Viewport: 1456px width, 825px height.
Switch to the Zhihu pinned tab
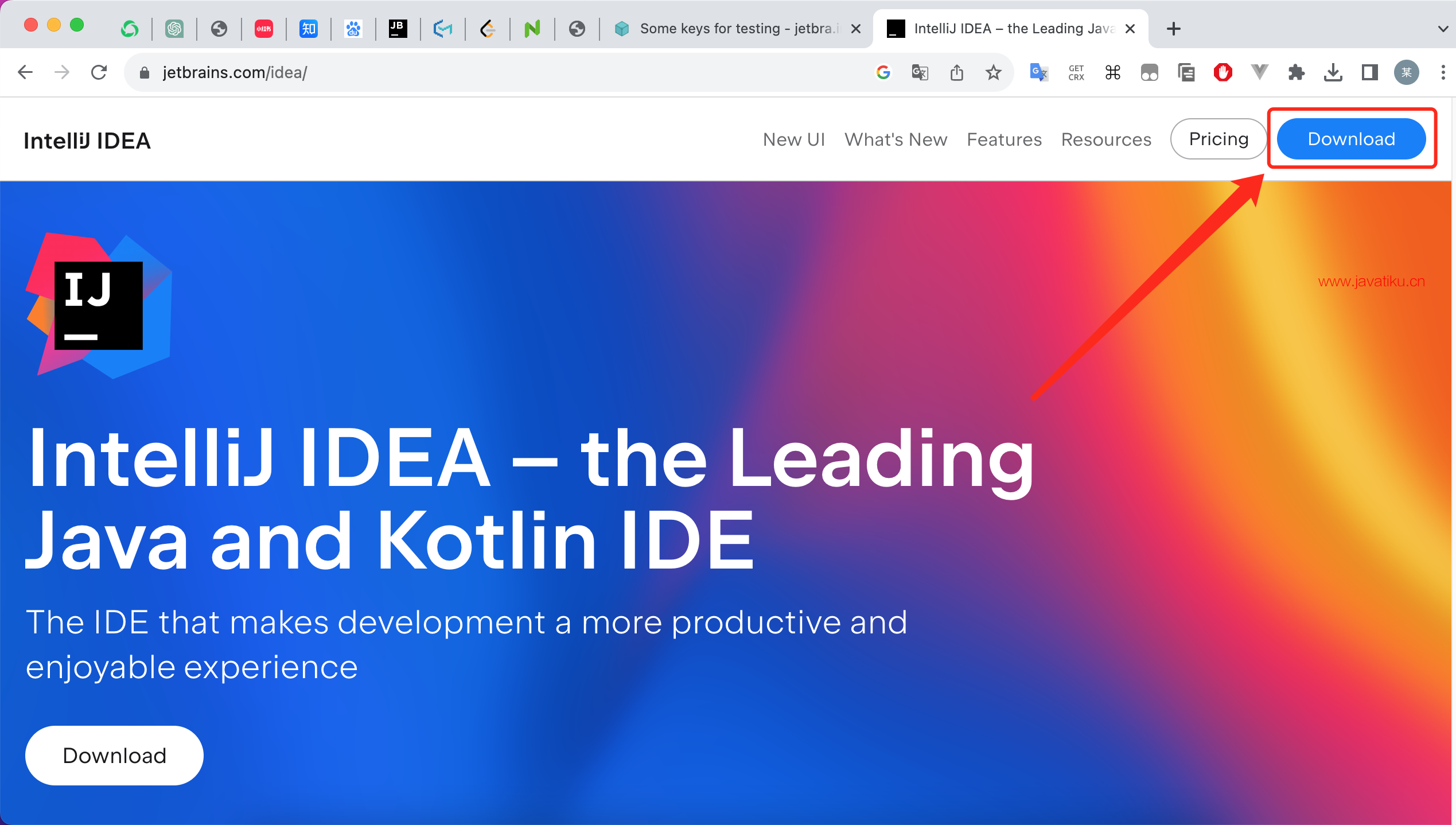(309, 28)
